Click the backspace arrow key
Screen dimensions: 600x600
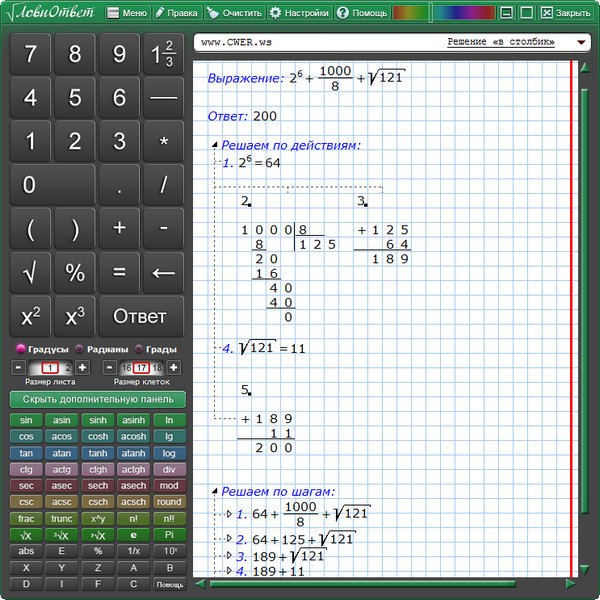click(163, 272)
